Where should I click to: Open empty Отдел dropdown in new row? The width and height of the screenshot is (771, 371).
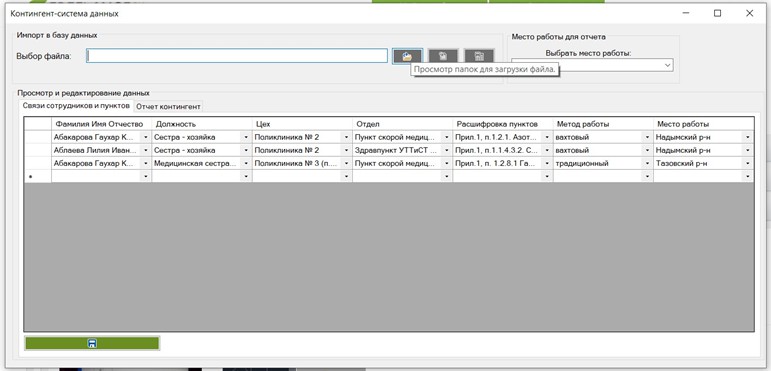pos(447,176)
